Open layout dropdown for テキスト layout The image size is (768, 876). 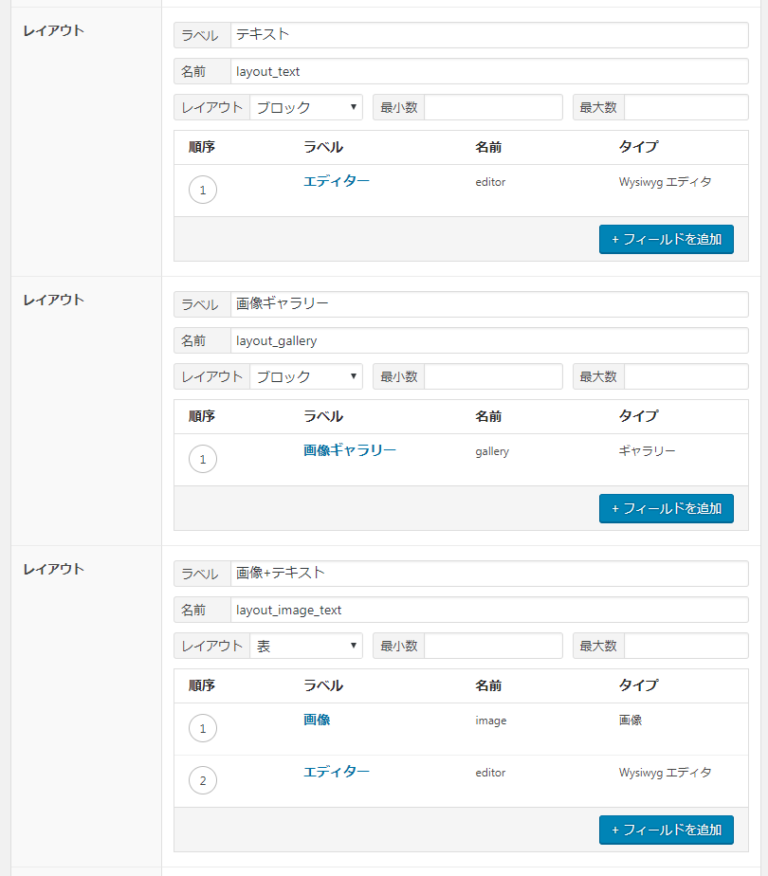(x=306, y=108)
